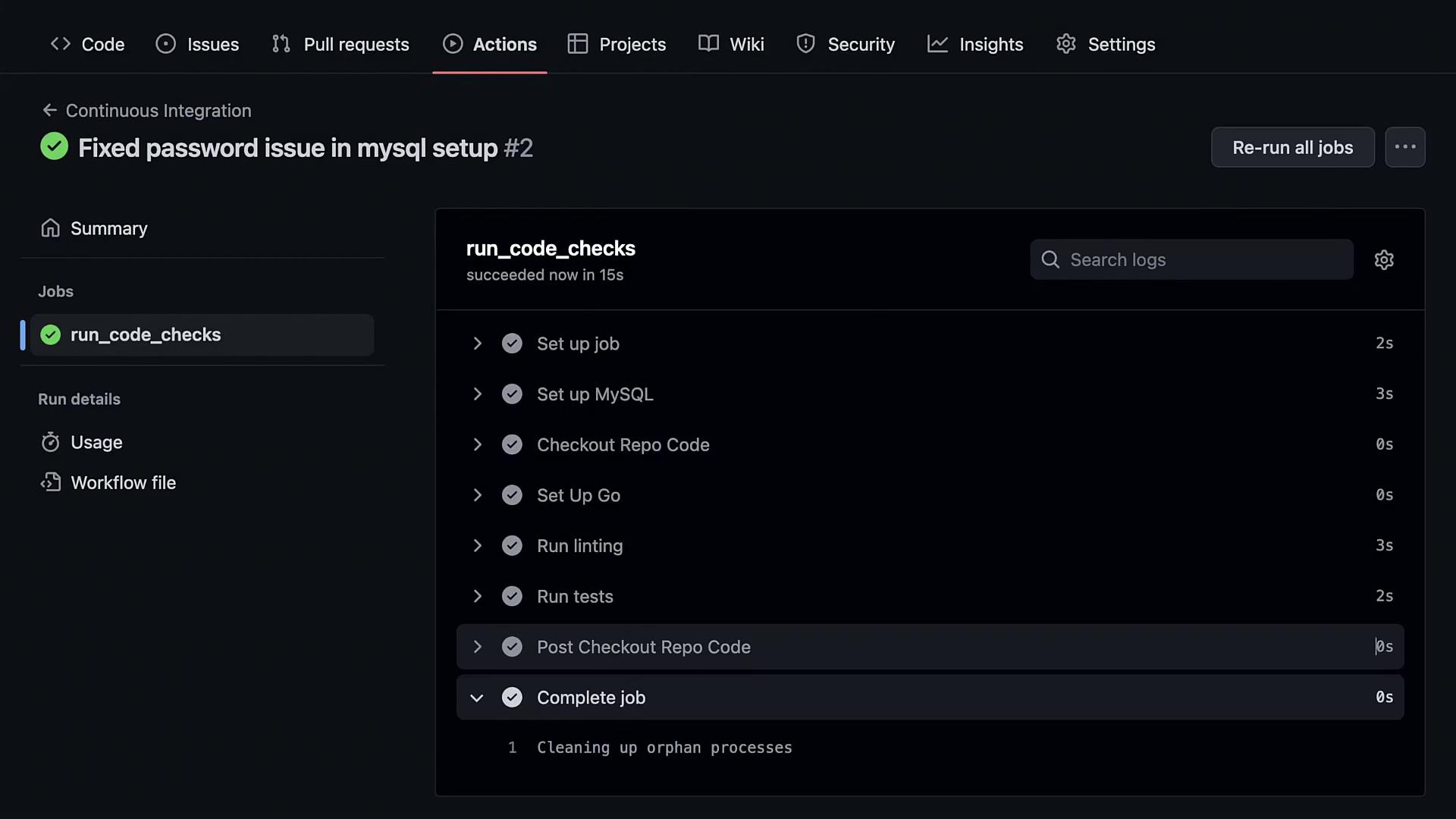1456x819 pixels.
Task: Open the Security tab
Action: (x=846, y=44)
